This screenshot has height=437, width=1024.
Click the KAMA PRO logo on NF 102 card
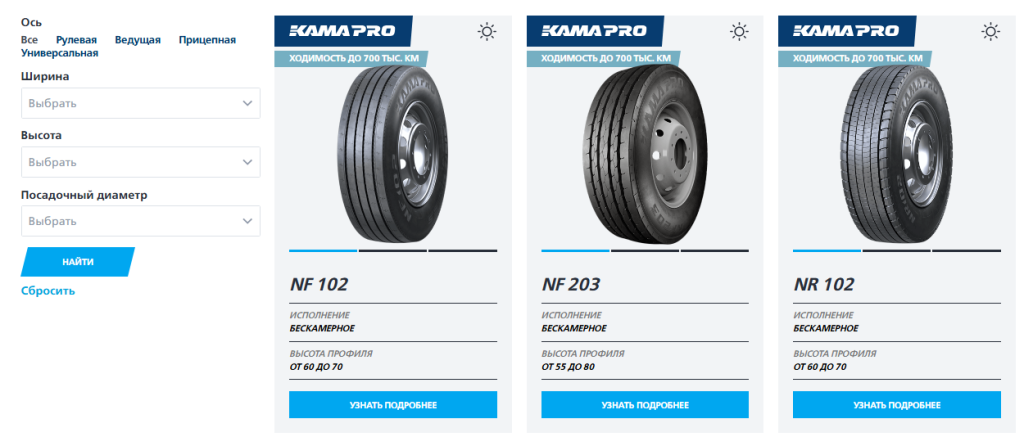[344, 31]
